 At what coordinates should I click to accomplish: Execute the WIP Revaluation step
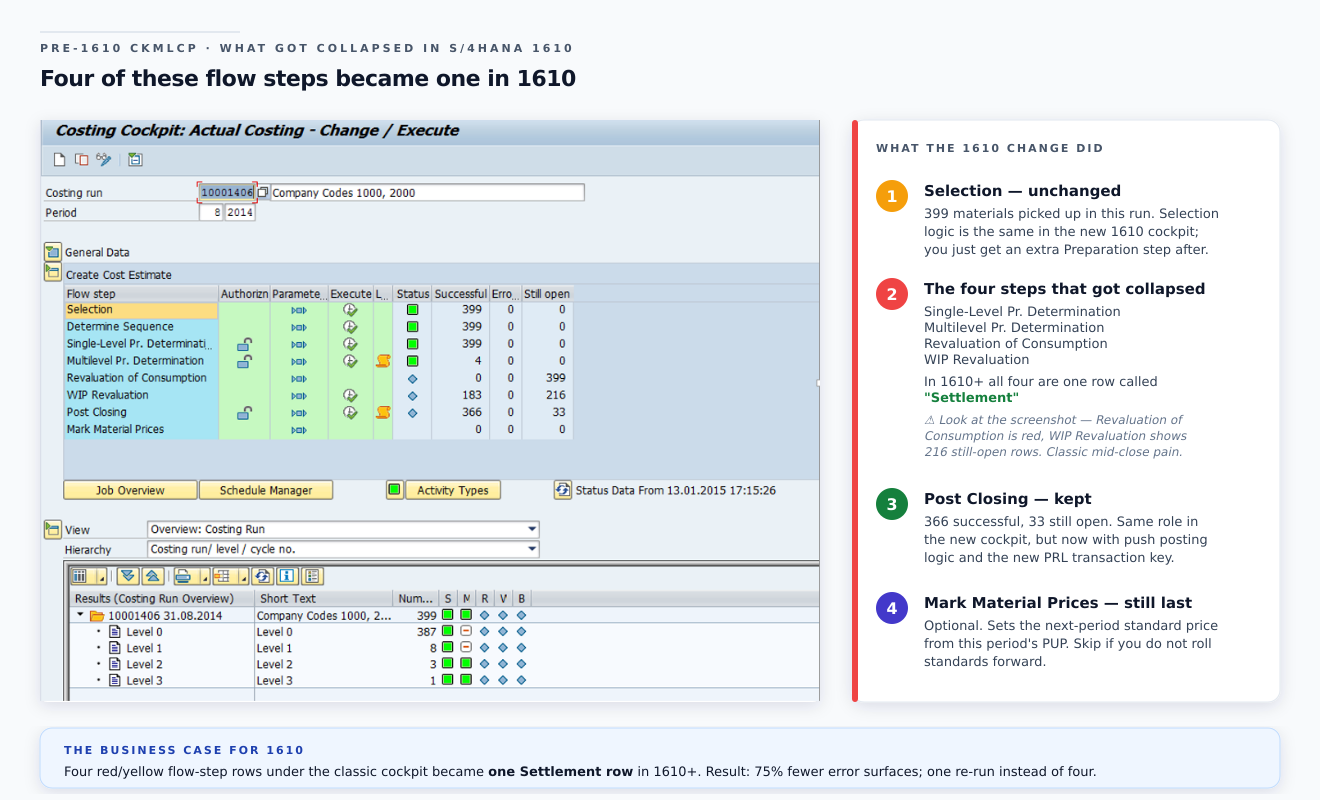pyautogui.click(x=350, y=395)
